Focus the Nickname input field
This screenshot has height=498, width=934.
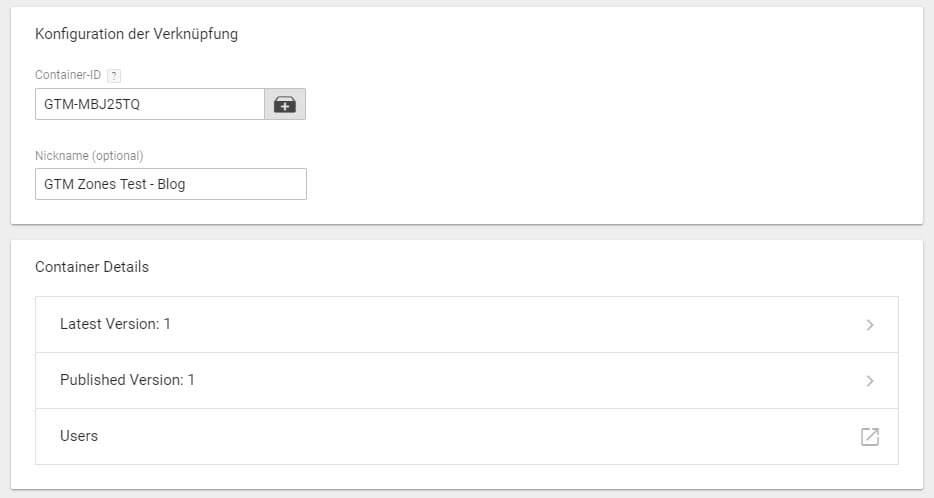tap(170, 184)
